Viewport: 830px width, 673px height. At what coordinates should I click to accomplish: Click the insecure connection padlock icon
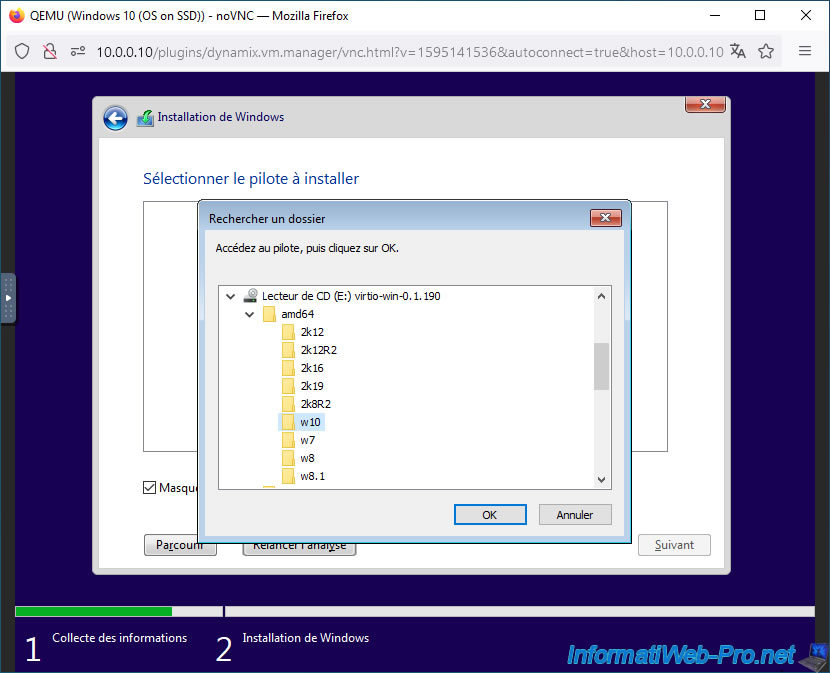[50, 51]
